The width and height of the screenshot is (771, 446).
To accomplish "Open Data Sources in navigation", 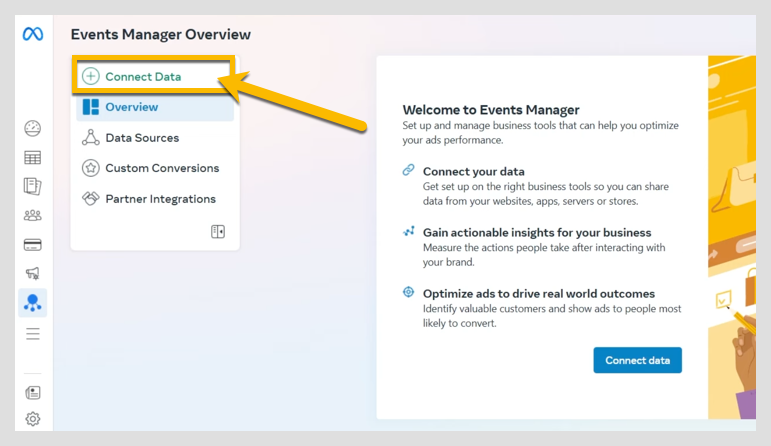I will (142, 138).
